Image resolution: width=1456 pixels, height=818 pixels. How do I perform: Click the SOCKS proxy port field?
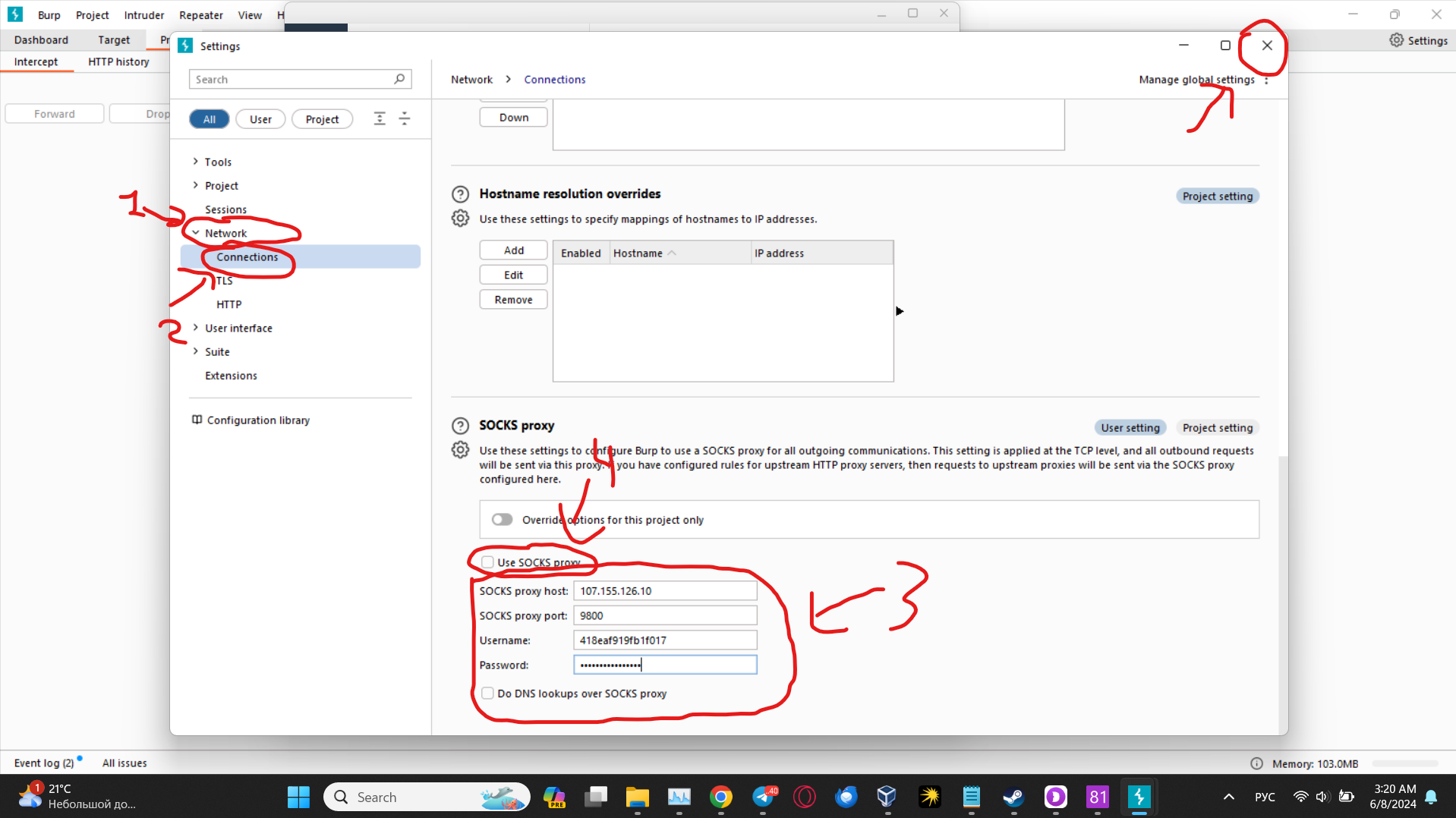665,615
